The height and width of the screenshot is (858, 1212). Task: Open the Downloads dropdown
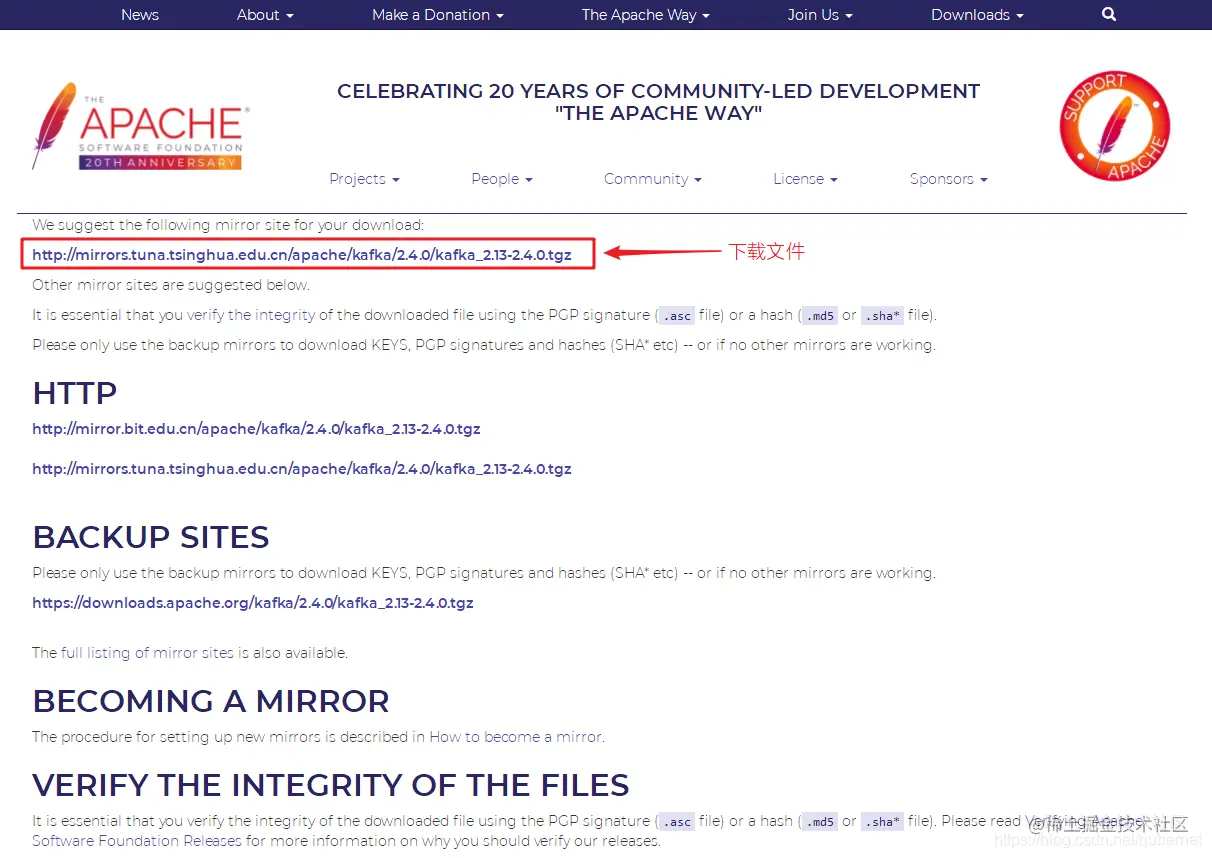click(x=977, y=15)
